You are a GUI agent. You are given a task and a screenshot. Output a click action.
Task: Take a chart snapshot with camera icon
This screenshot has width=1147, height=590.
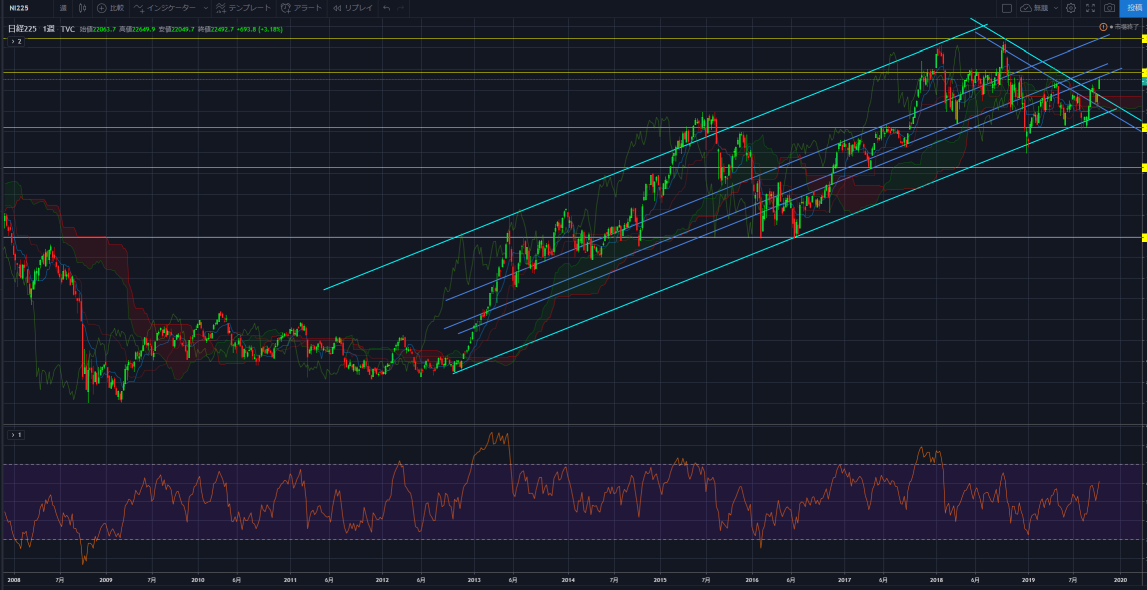(1110, 8)
